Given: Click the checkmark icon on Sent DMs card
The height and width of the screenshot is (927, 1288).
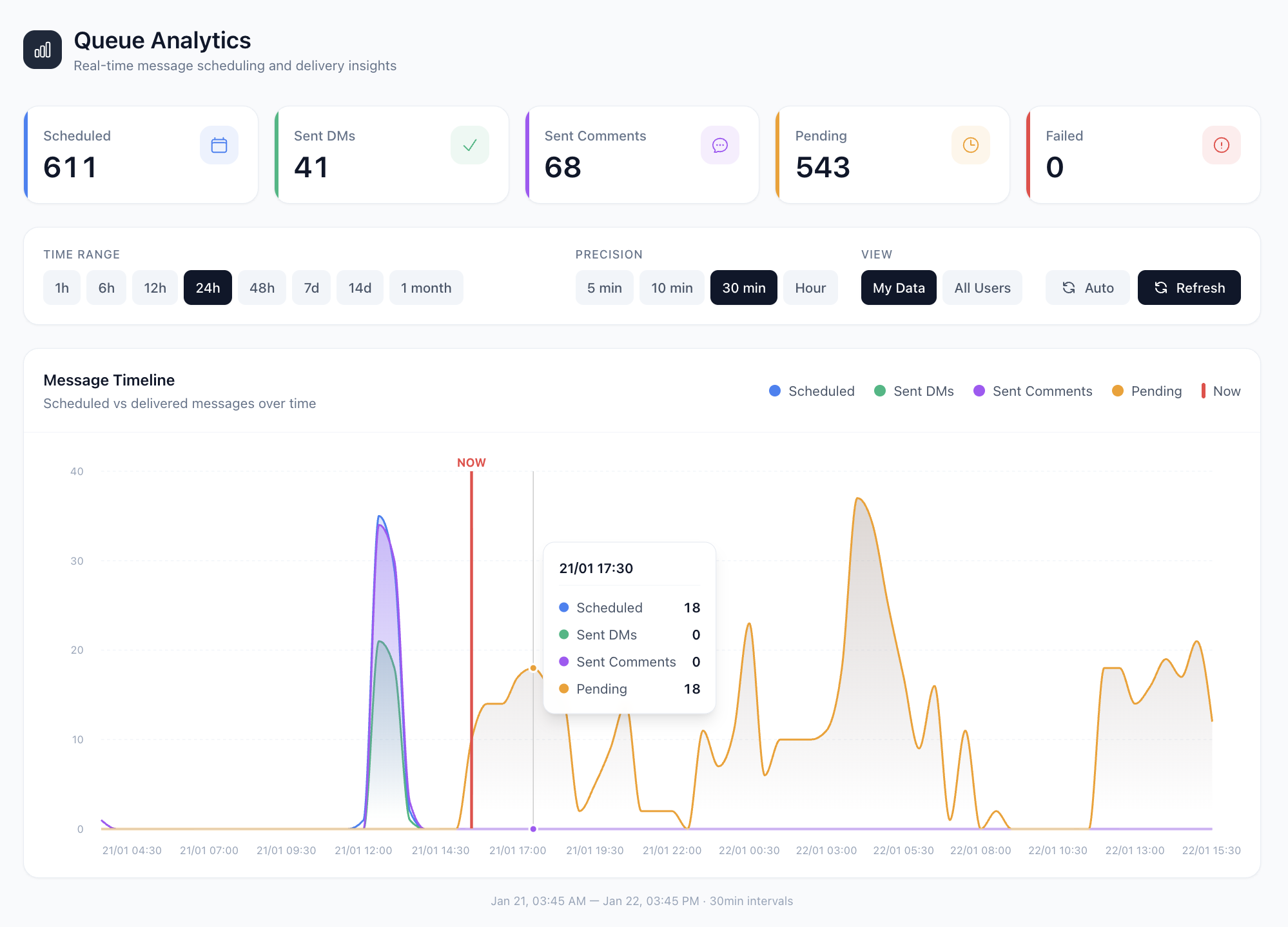Looking at the screenshot, I should 469,145.
